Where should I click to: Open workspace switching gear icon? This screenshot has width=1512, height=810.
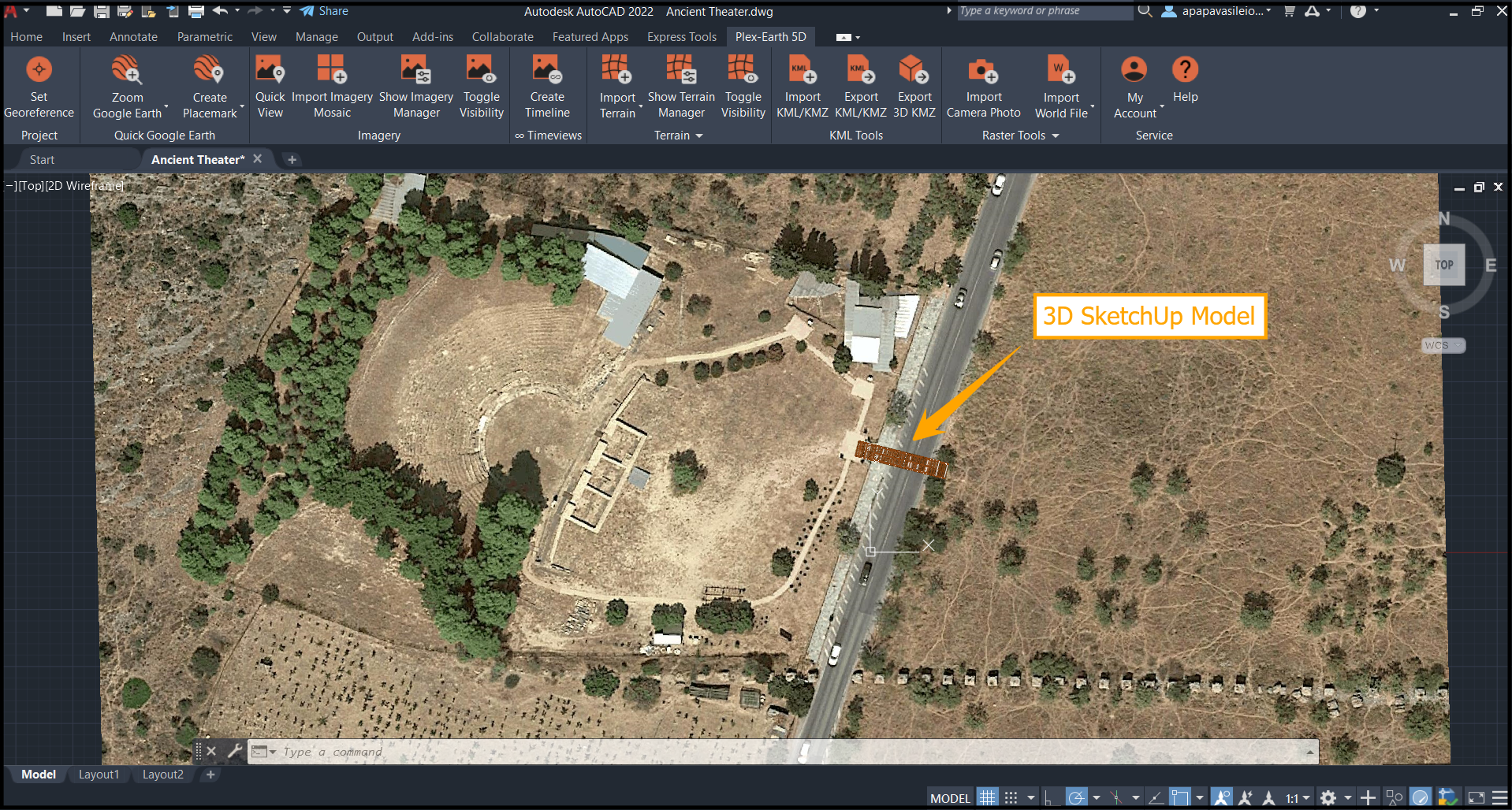pyautogui.click(x=1328, y=798)
